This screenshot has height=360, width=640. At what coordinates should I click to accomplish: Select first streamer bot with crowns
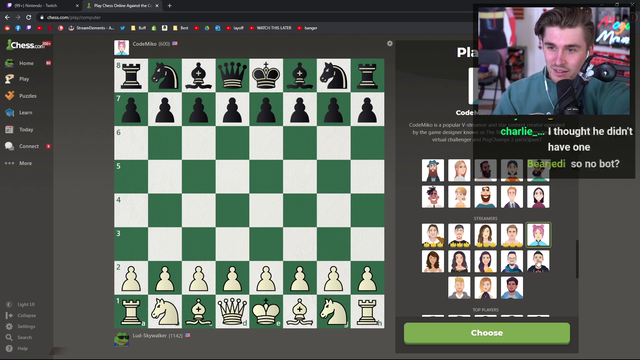(433, 235)
